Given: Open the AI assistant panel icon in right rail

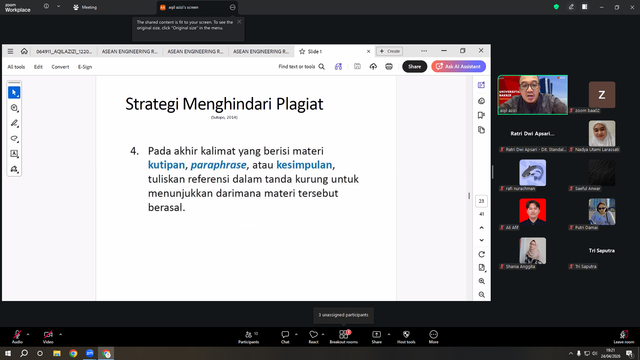Looking at the screenshot, I should (481, 85).
